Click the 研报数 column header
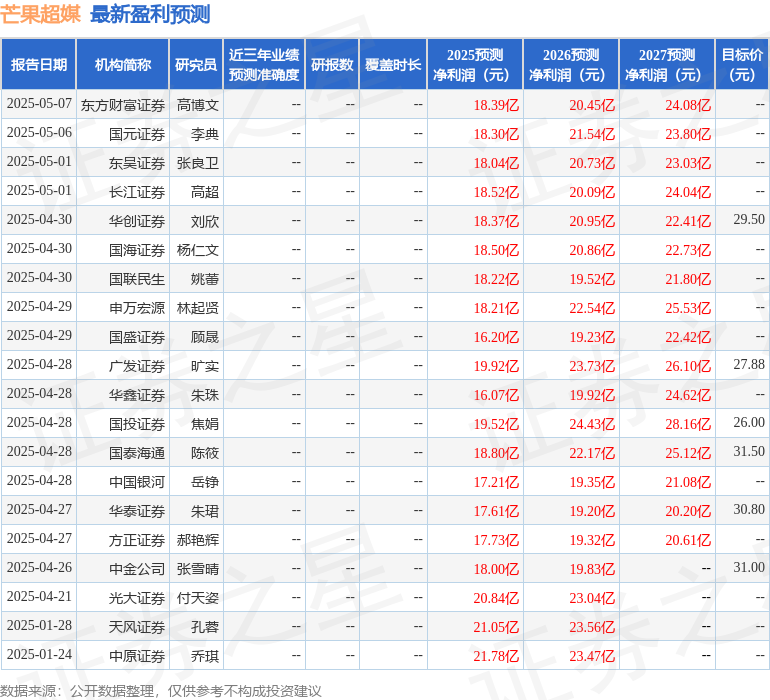Image resolution: width=770 pixels, height=700 pixels. [332, 65]
